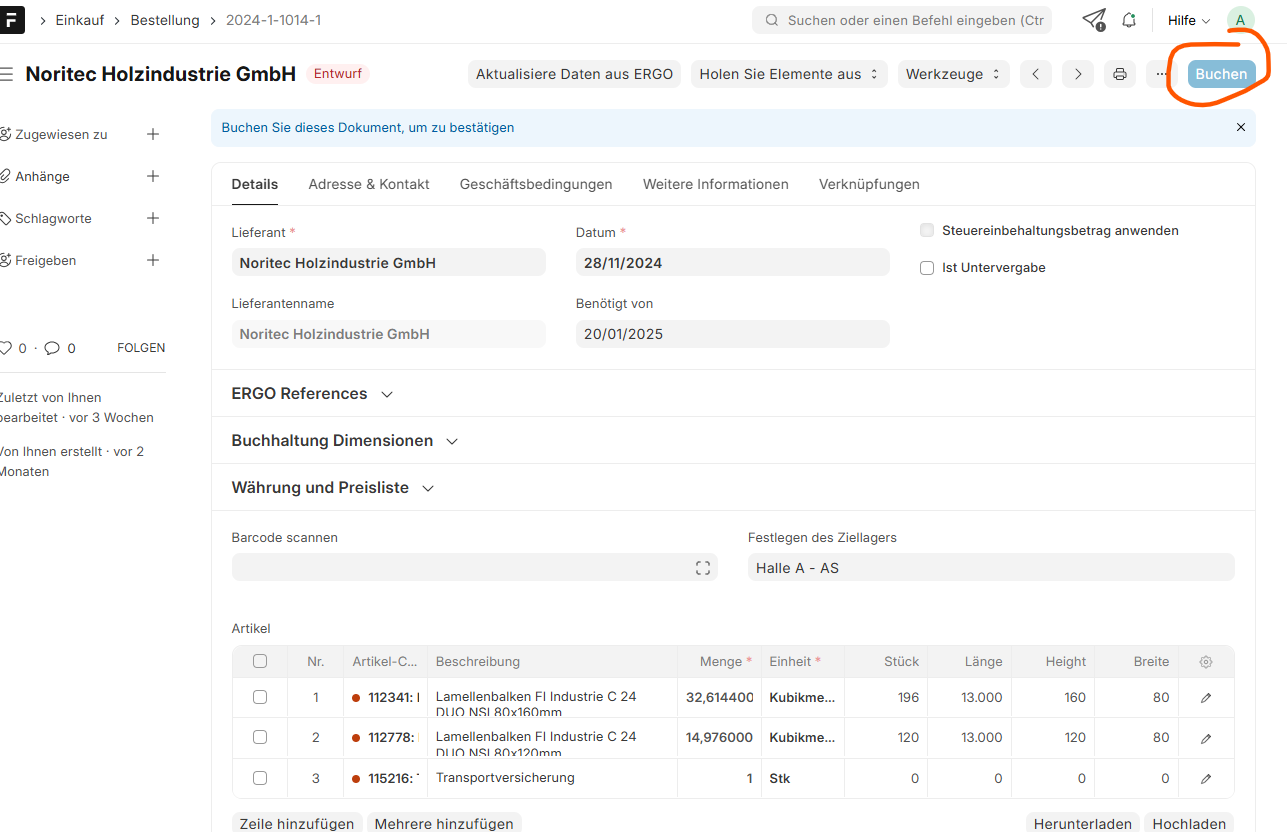Click the Festlegen des Ziellagers input field
This screenshot has width=1287, height=832.
(990, 568)
